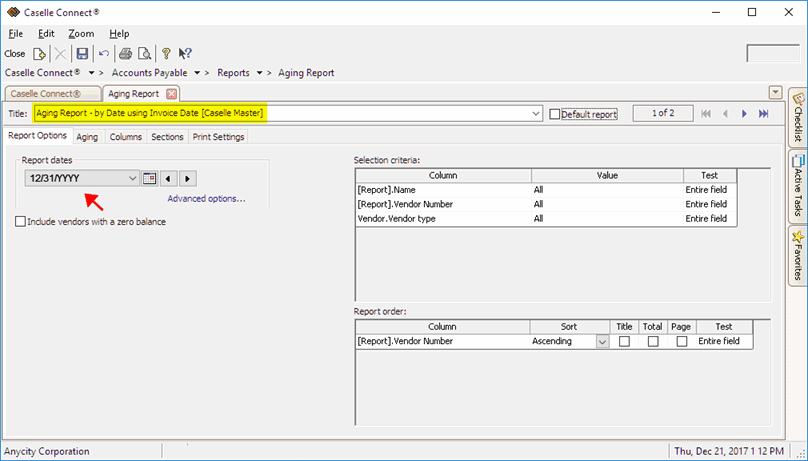Click the Save floppy disk icon

82,53
